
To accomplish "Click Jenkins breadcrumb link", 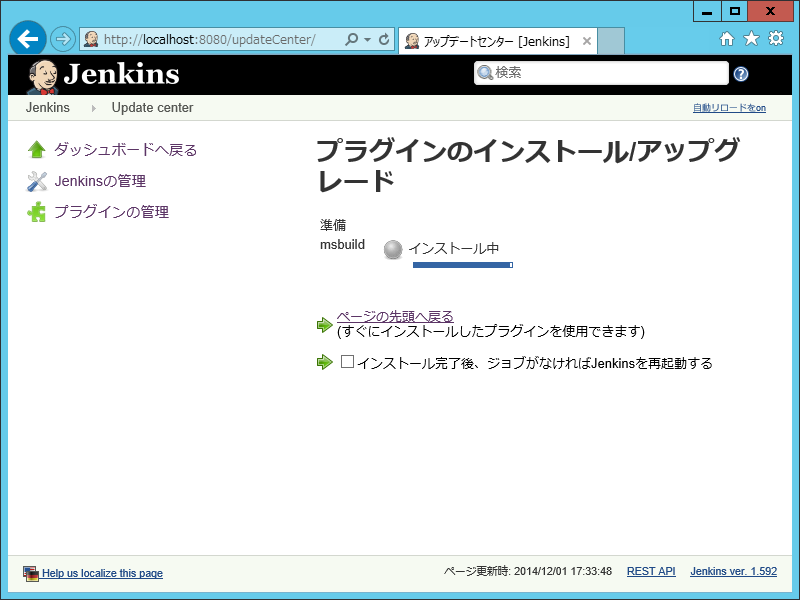I will [x=47, y=108].
